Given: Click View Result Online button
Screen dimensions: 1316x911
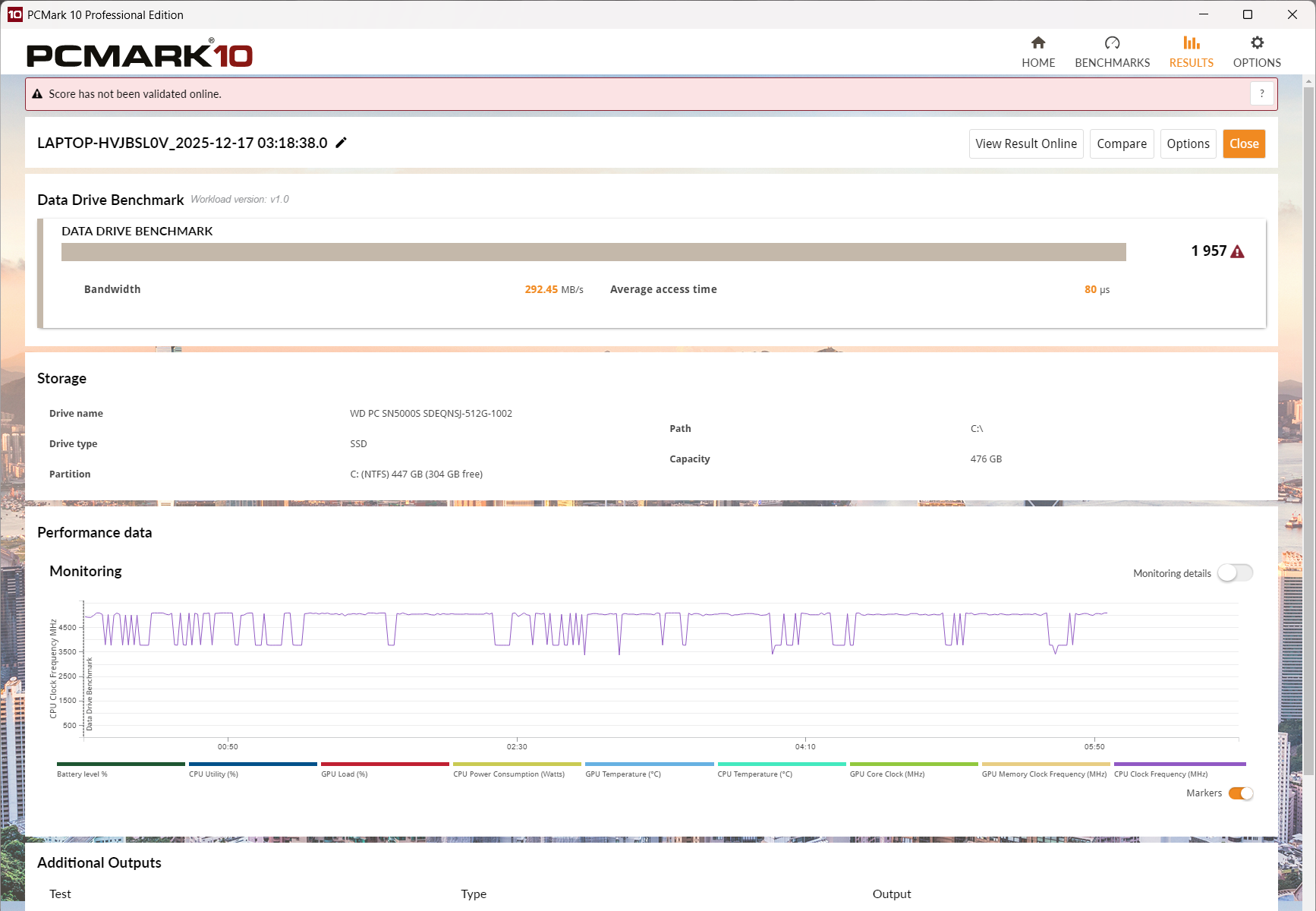Looking at the screenshot, I should click(1026, 143).
